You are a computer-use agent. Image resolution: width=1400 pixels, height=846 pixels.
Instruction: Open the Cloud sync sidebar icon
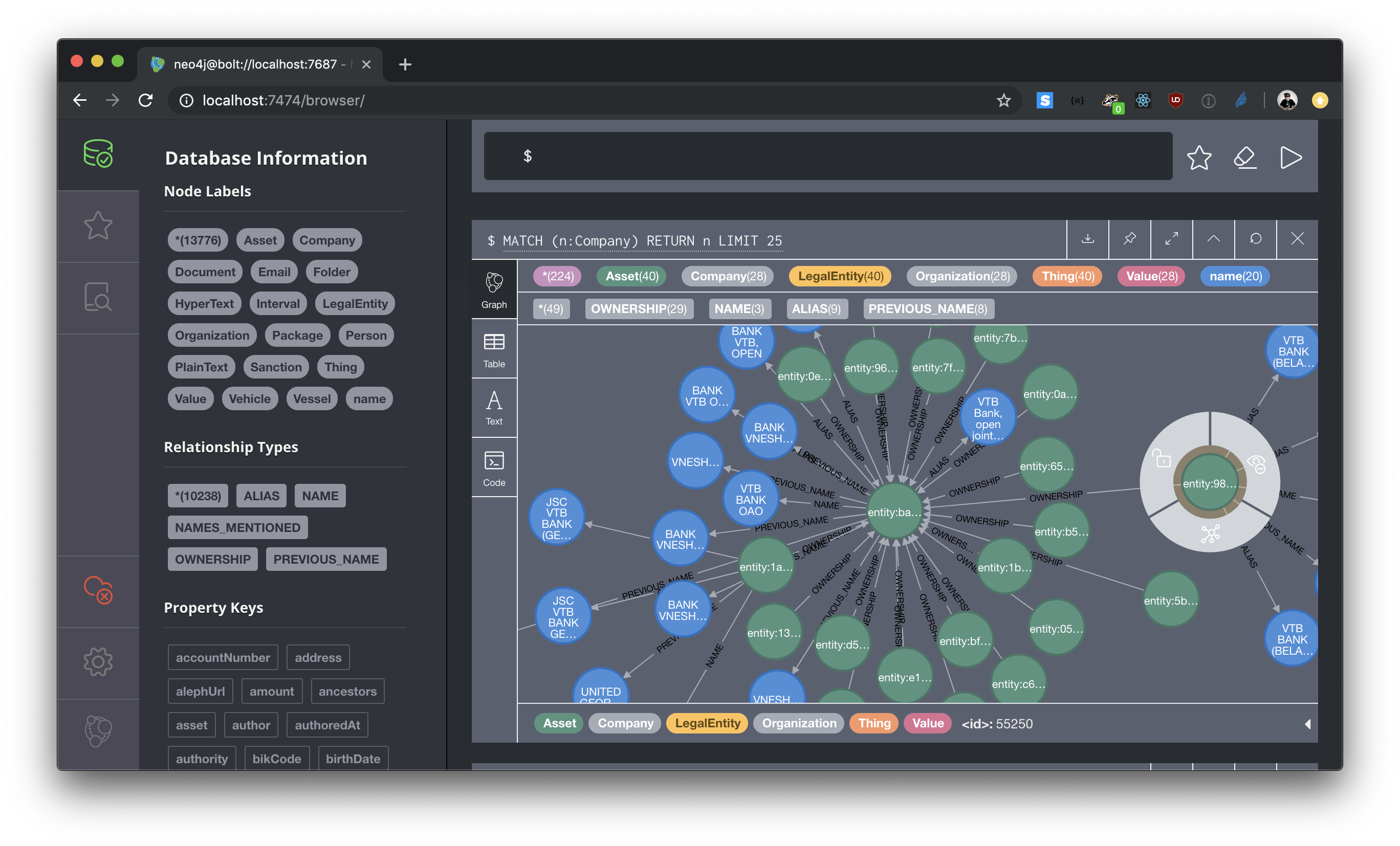(98, 590)
